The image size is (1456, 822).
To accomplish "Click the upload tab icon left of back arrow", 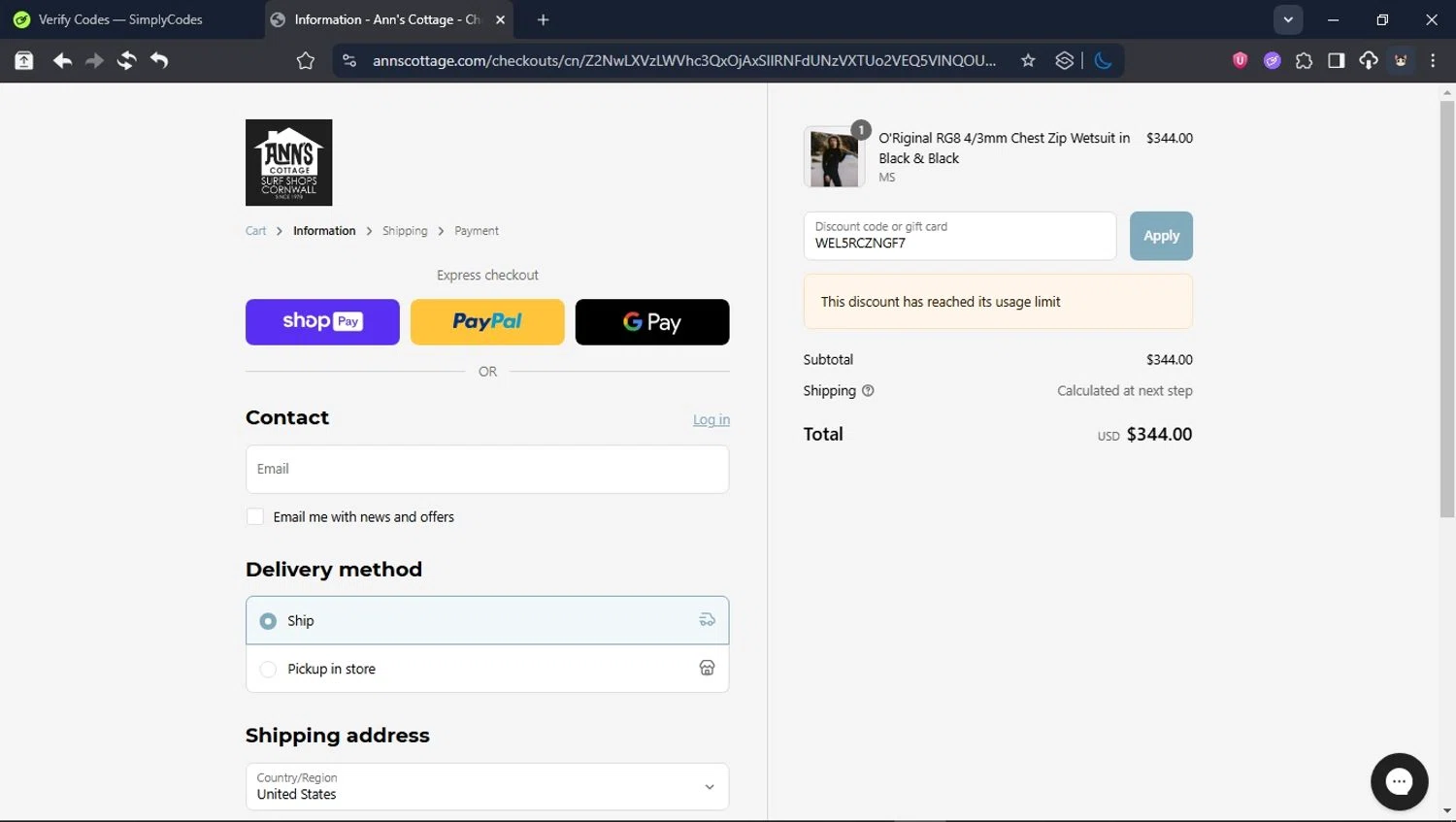I will click(x=24, y=60).
